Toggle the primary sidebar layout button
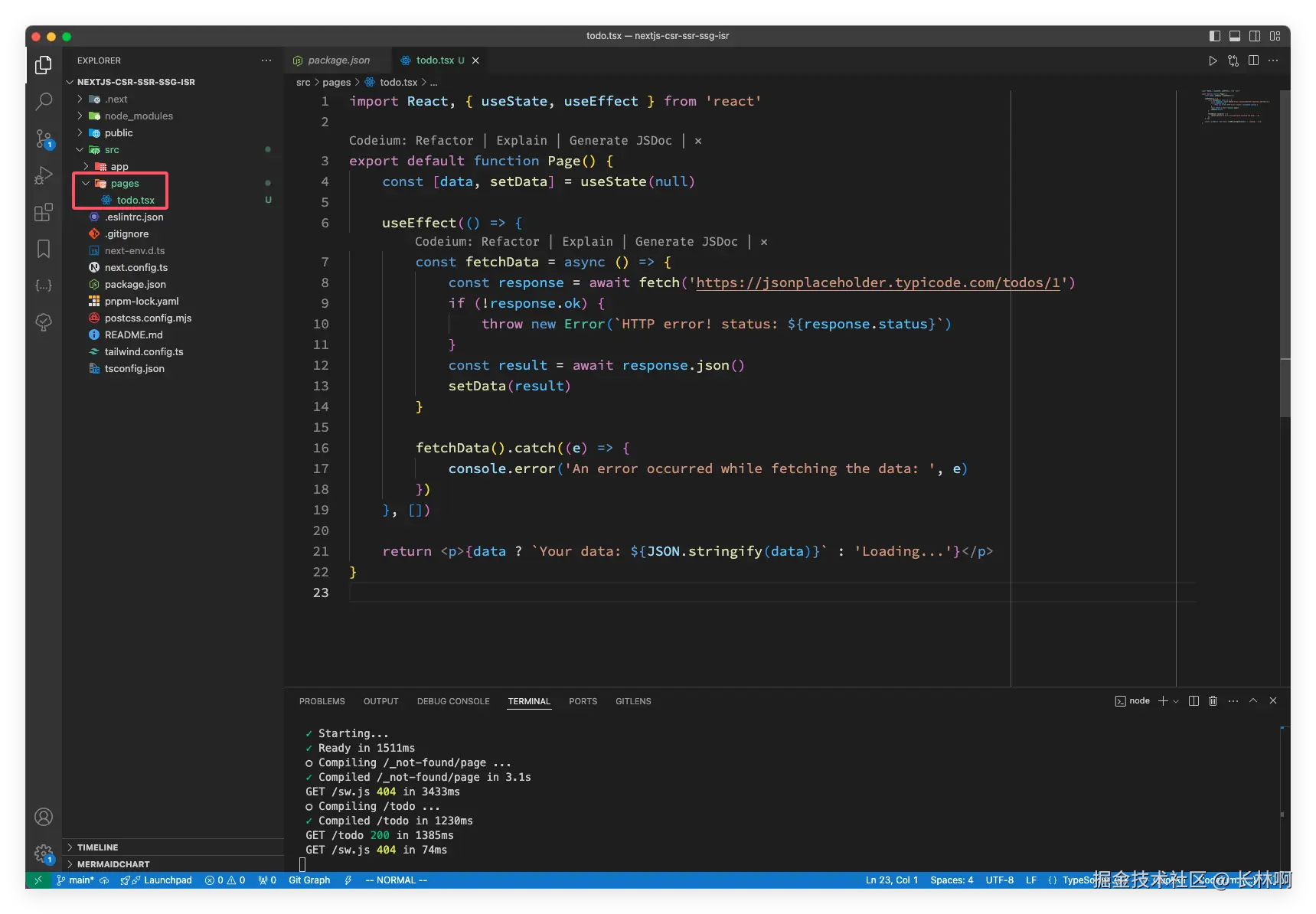1316x914 pixels. (1215, 36)
